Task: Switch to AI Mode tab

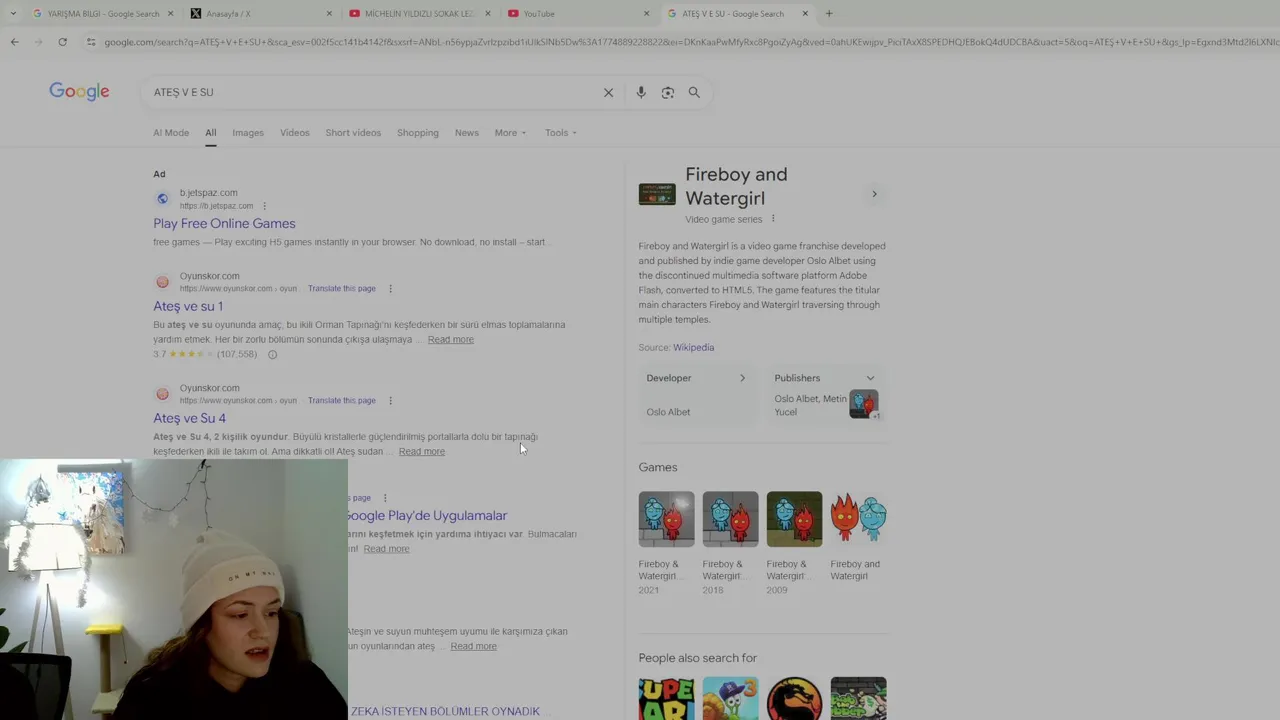Action: point(171,133)
